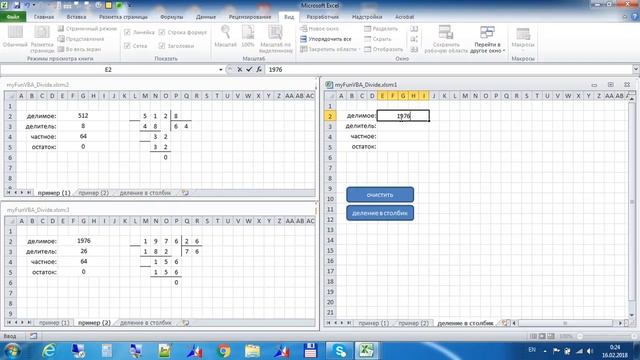
Task: Open a Новое окно new window
Action: click(319, 29)
